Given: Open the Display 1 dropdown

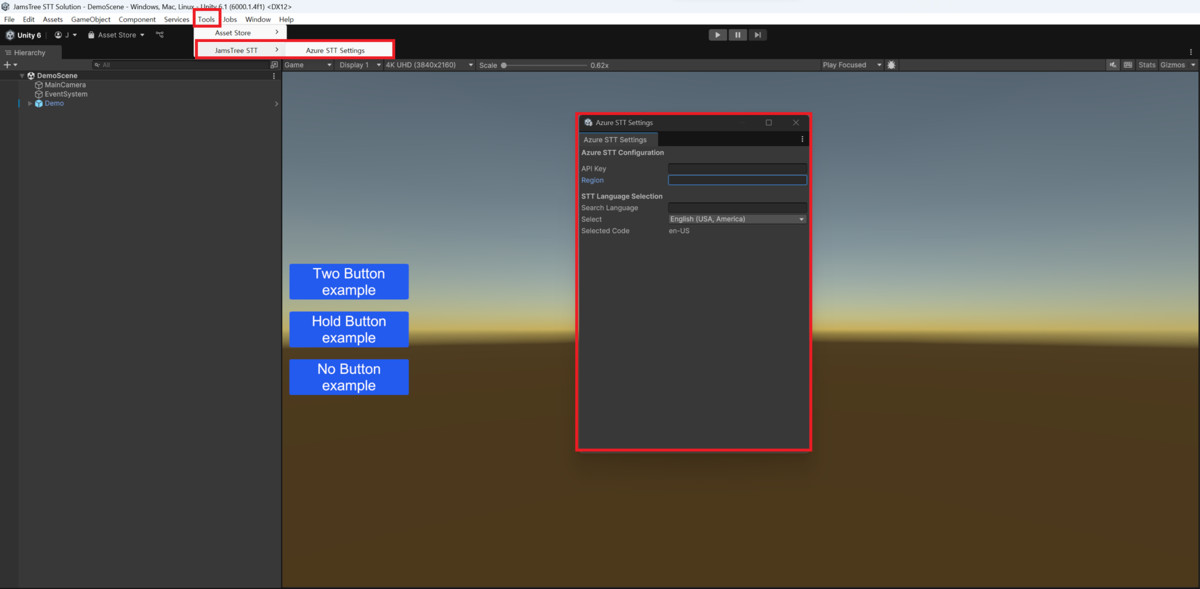Looking at the screenshot, I should [x=360, y=65].
